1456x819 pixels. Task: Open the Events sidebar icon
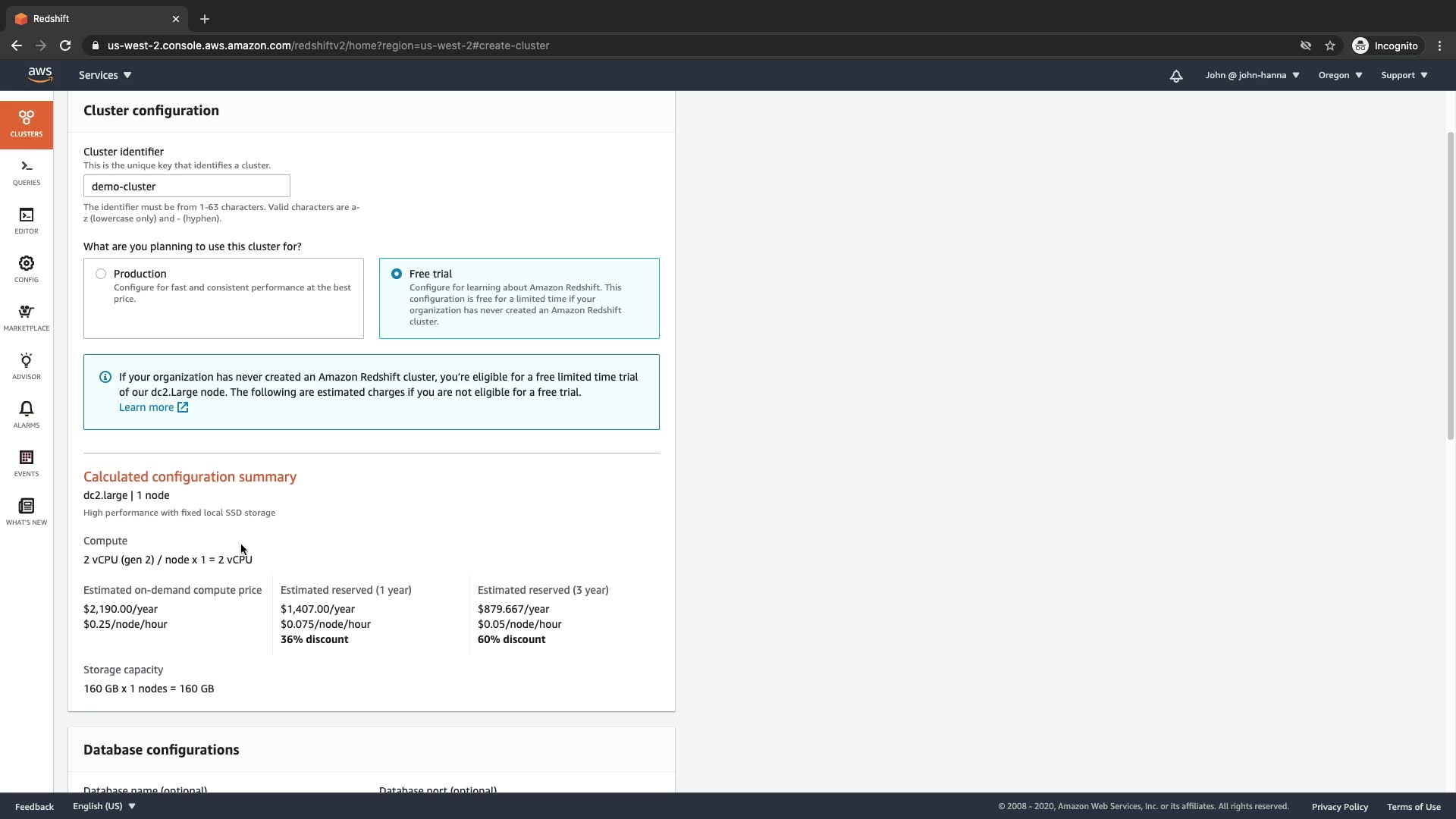click(x=27, y=463)
